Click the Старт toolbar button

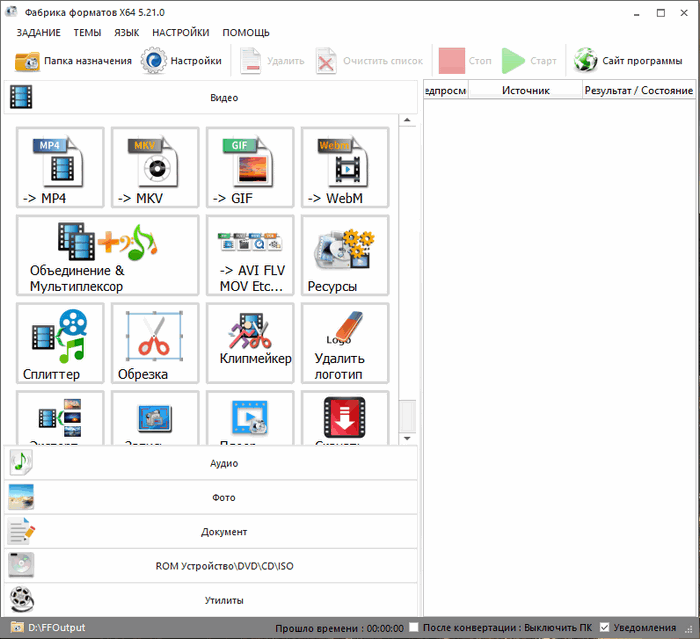pos(529,61)
